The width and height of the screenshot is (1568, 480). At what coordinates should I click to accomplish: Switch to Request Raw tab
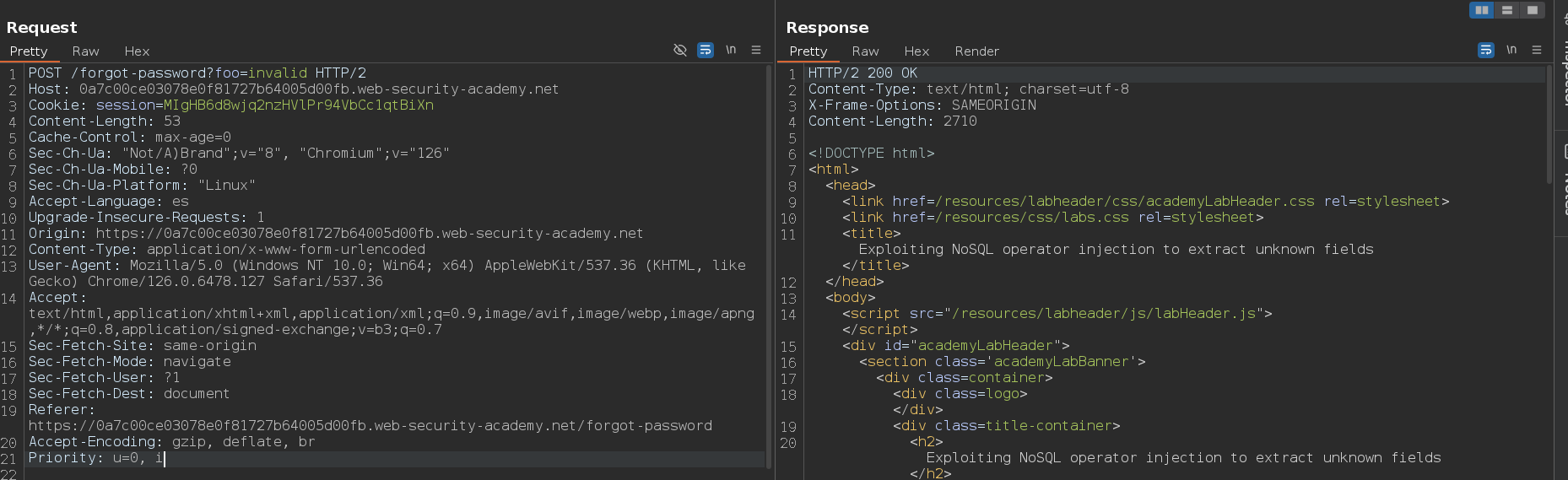[85, 51]
